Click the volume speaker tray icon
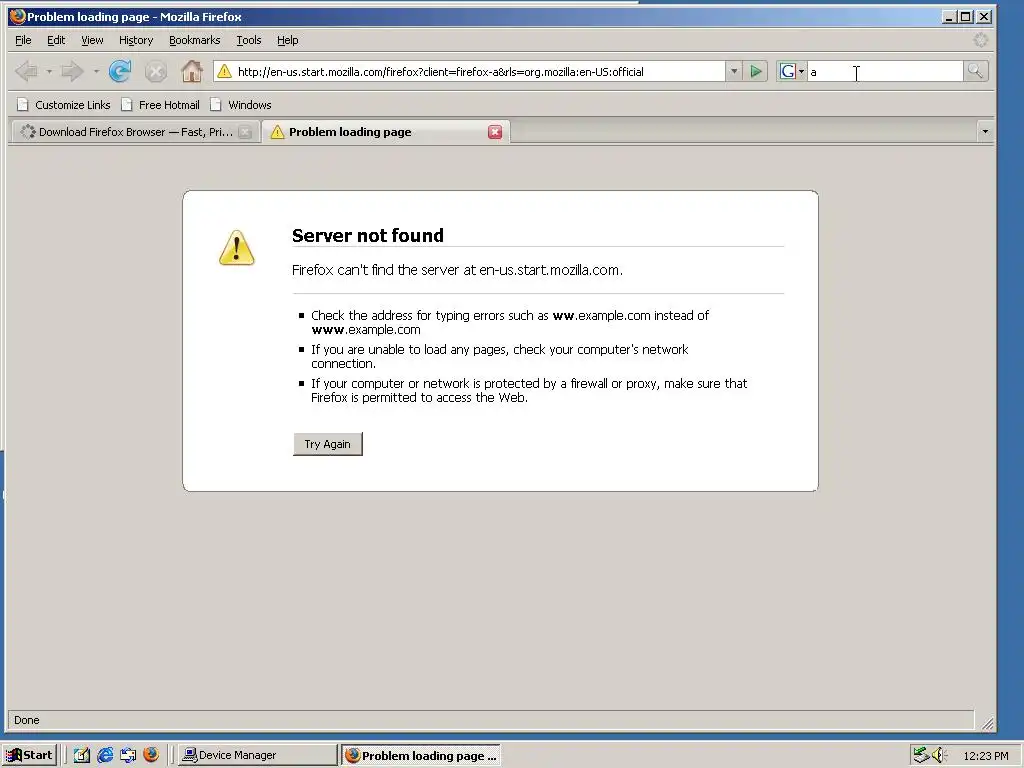This screenshot has width=1024, height=768. pyautogui.click(x=940, y=755)
